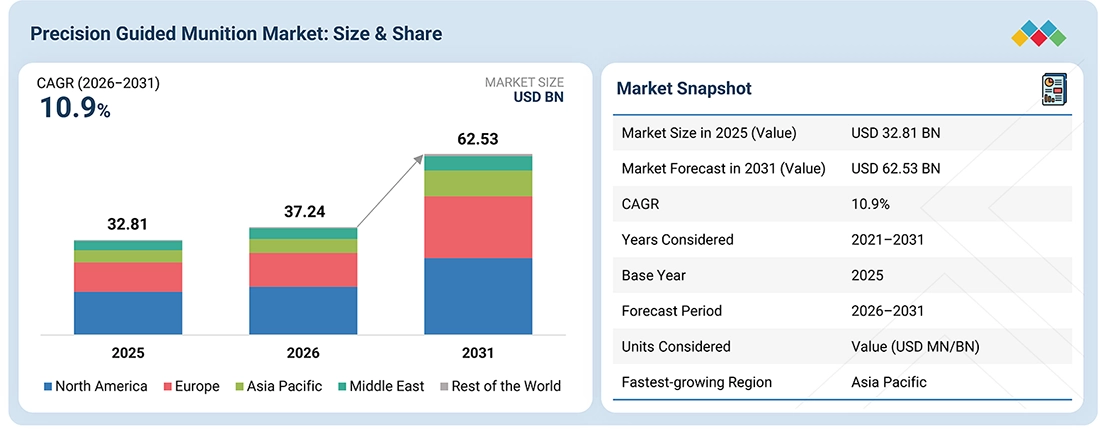The image size is (1100, 429).
Task: Select the 2026 North America blue bar segment
Action: [x=304, y=311]
